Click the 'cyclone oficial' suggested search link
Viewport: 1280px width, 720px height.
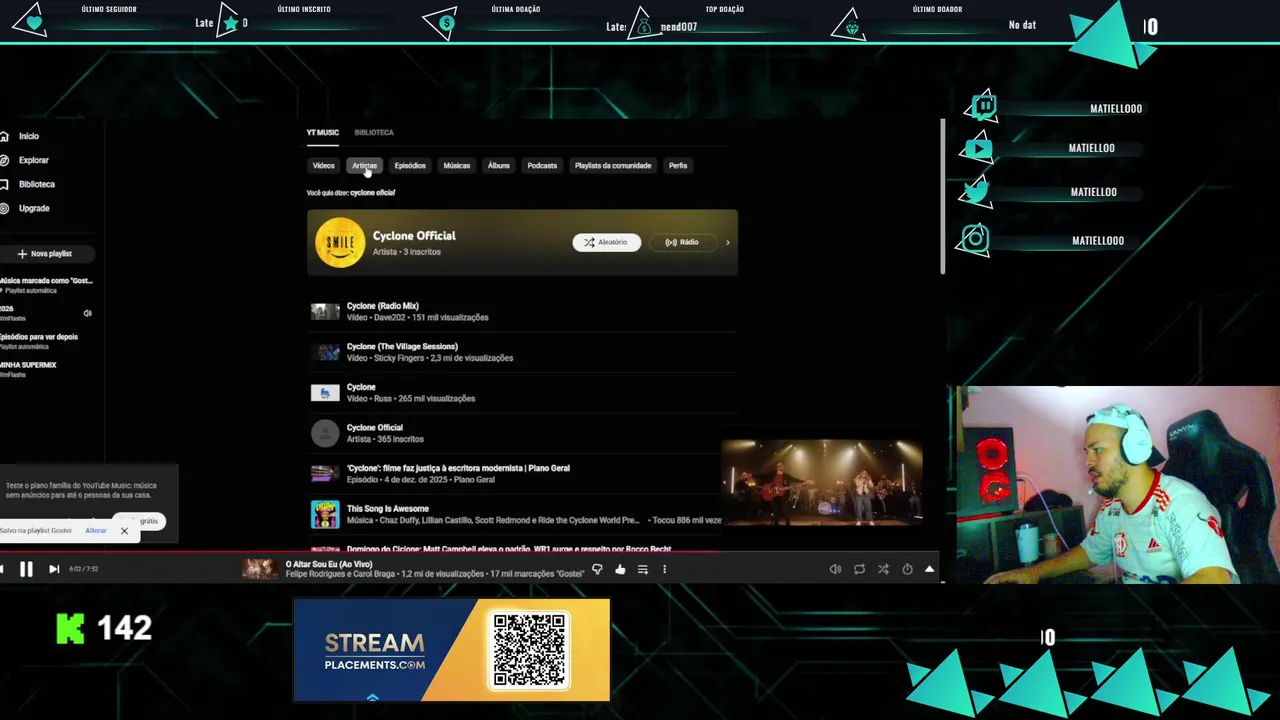click(x=372, y=193)
